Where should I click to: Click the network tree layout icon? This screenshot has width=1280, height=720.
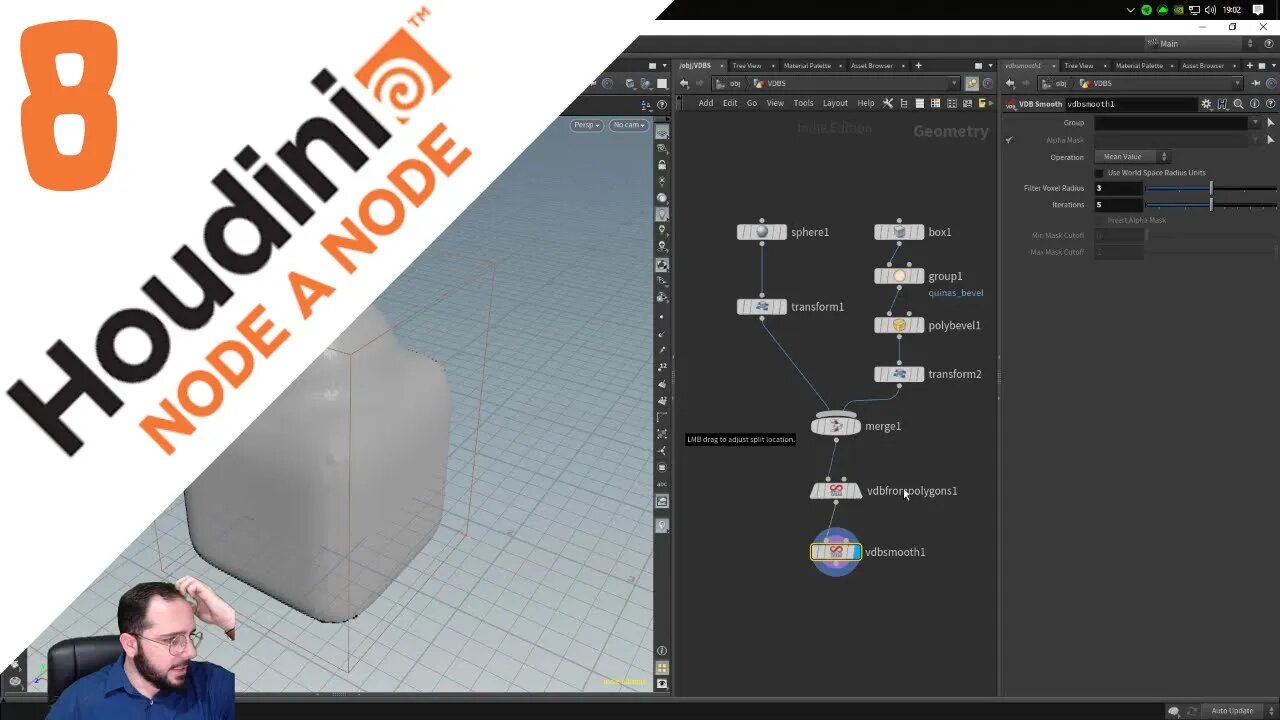click(905, 103)
